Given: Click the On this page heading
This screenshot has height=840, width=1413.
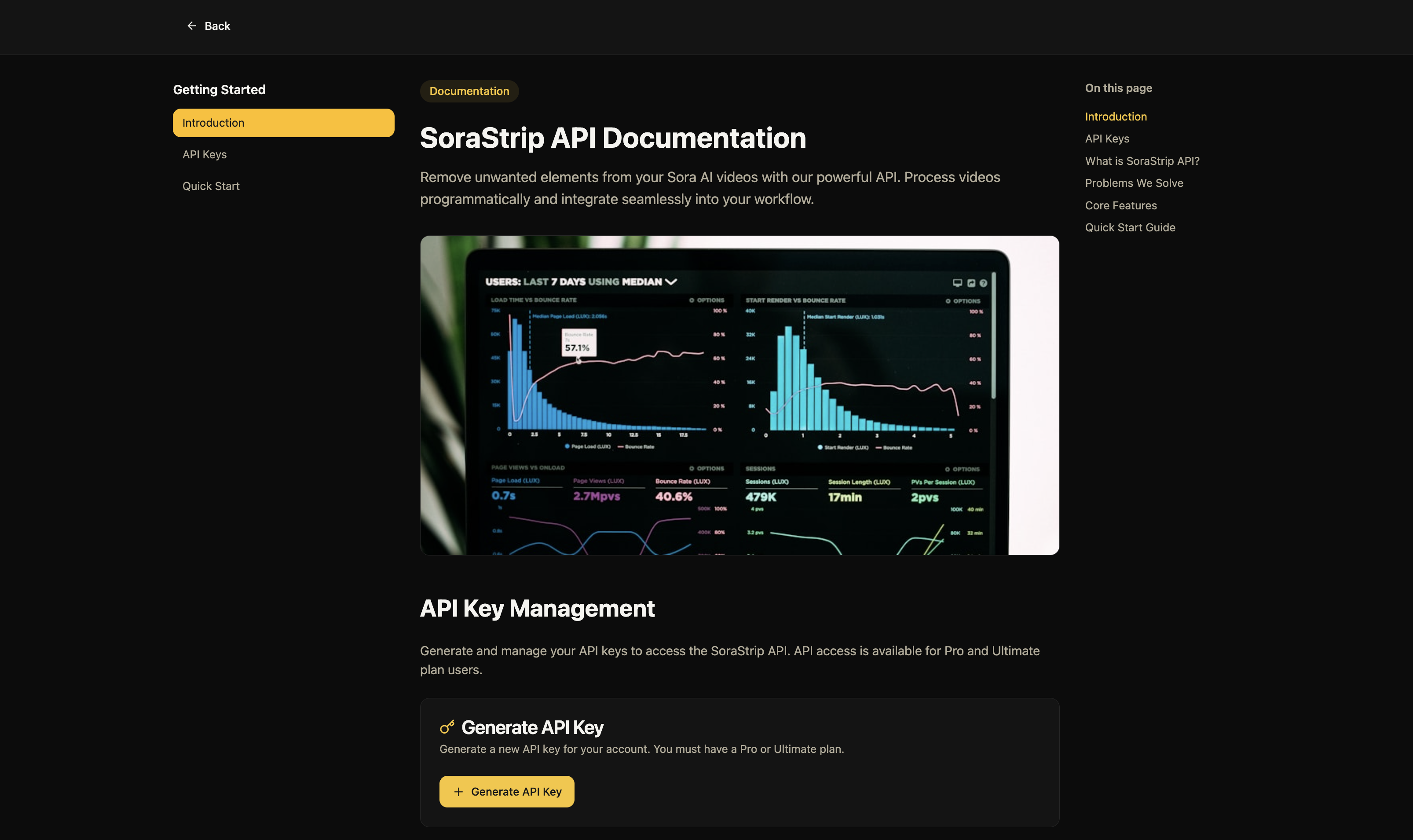Looking at the screenshot, I should [x=1118, y=88].
